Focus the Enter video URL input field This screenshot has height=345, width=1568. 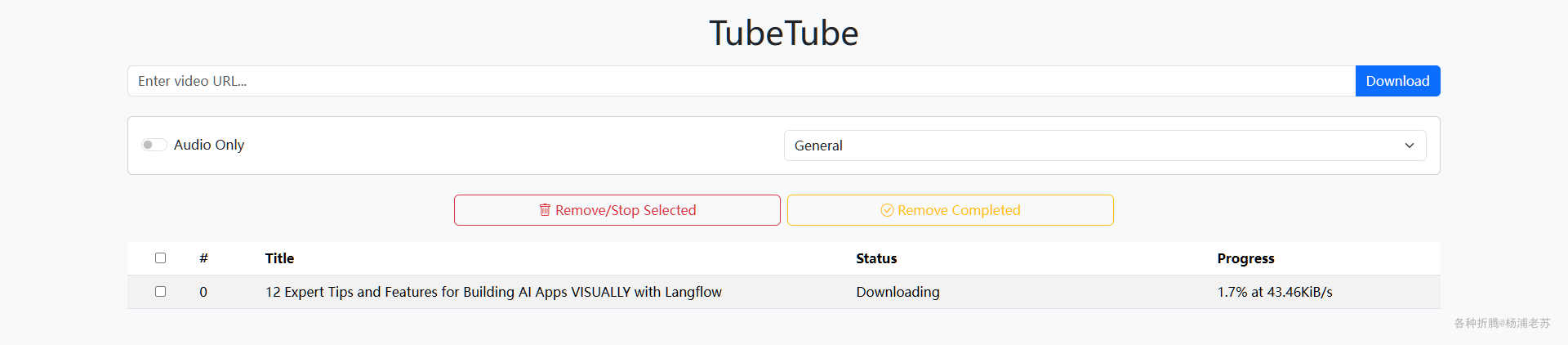(x=741, y=81)
